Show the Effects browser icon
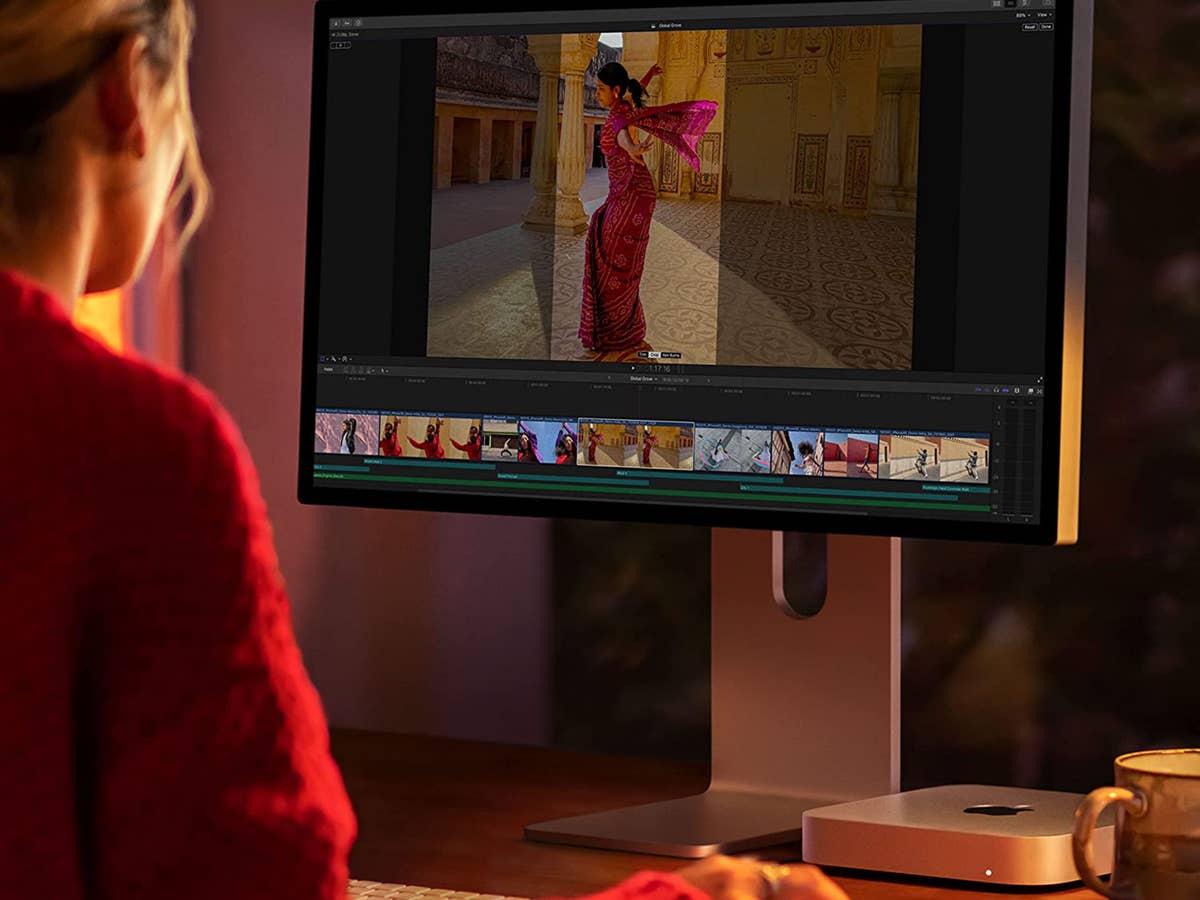Image resolution: width=1200 pixels, height=900 pixels. [1031, 390]
